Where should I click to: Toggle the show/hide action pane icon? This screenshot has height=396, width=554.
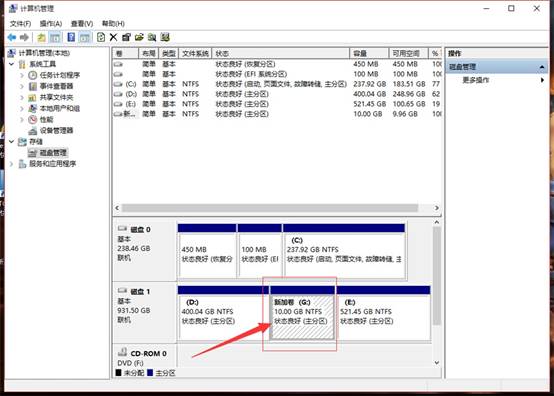pyautogui.click(x=84, y=37)
